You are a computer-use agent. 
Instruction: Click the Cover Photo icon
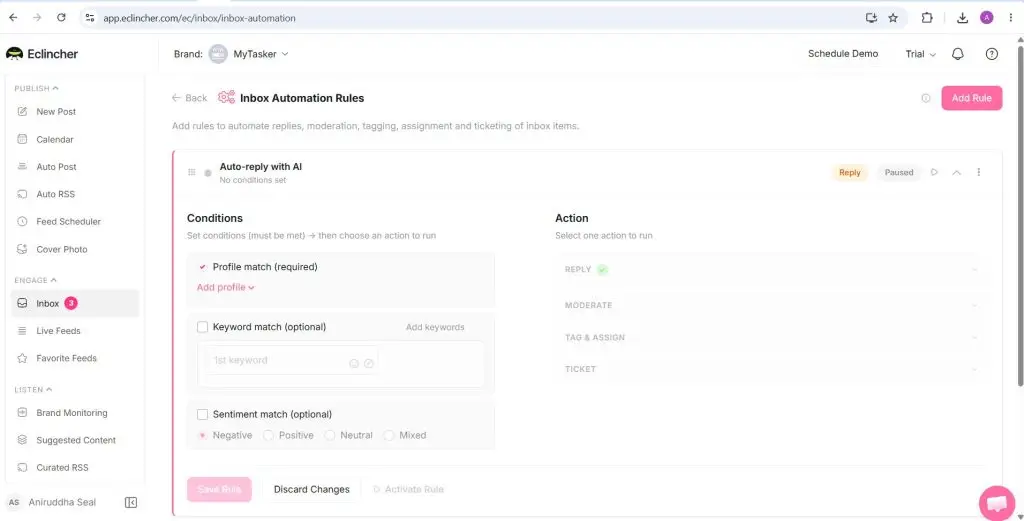pyautogui.click(x=22, y=249)
